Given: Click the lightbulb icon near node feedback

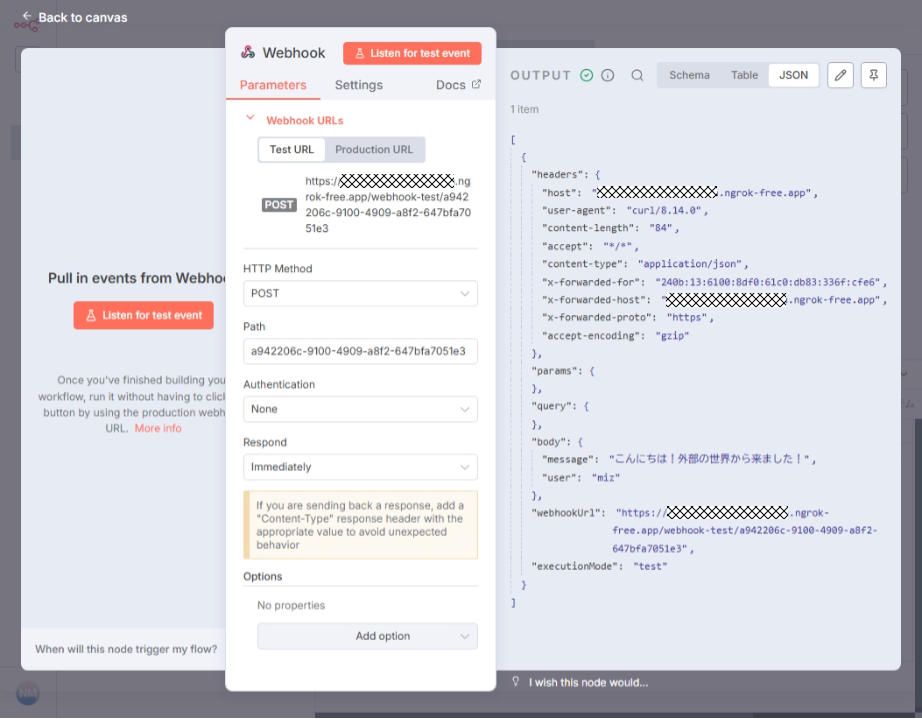Looking at the screenshot, I should (x=516, y=682).
